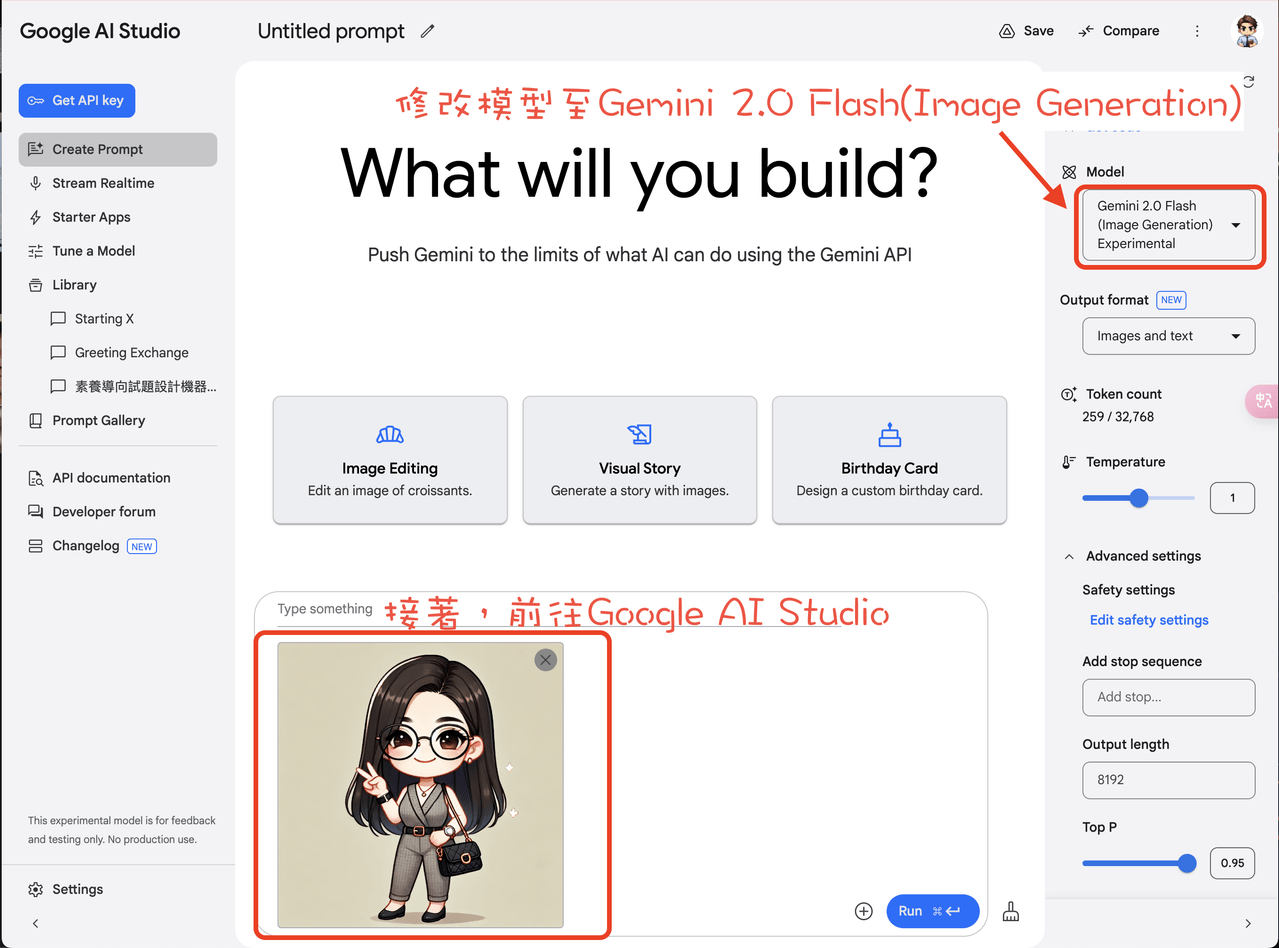The height and width of the screenshot is (948, 1279).
Task: Open Edit safety settings
Action: point(1149,620)
